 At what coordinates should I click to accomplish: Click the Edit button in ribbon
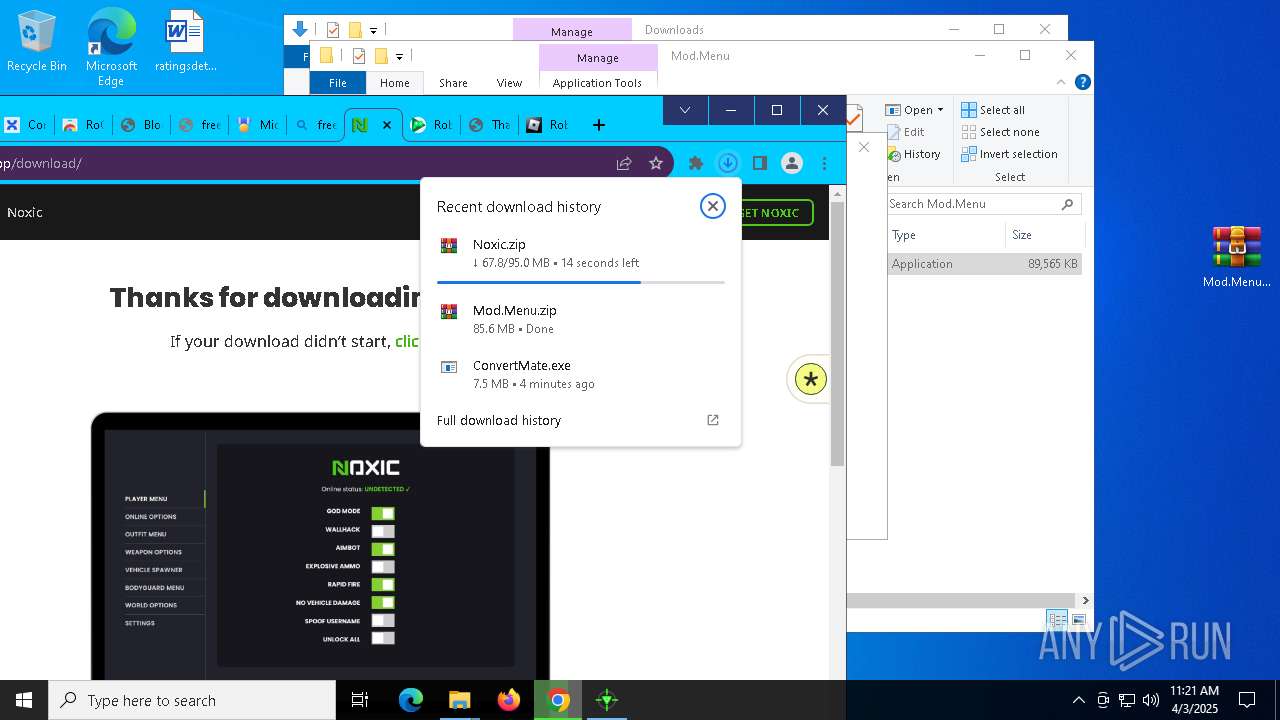(905, 132)
